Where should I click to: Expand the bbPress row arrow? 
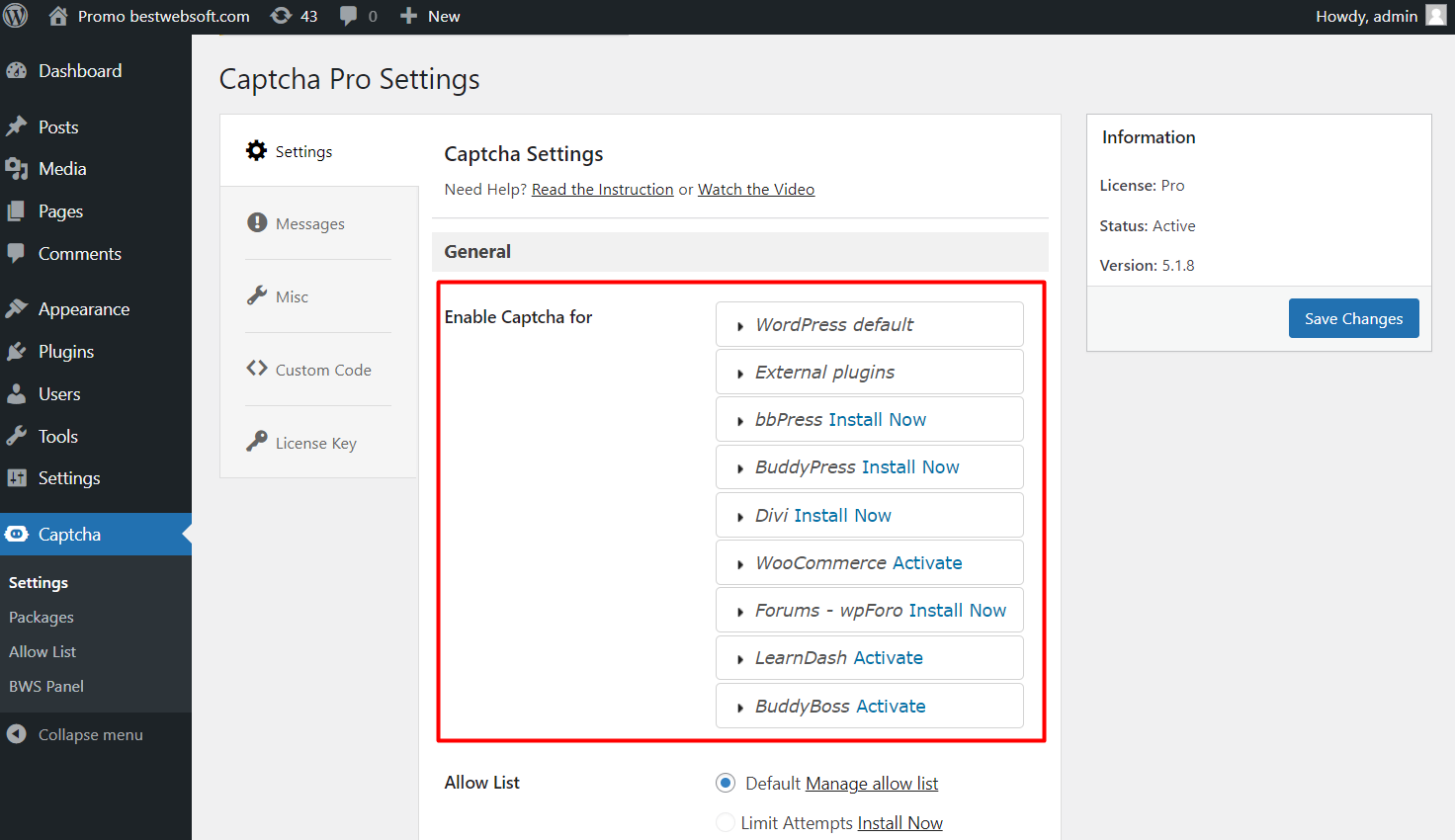click(x=740, y=421)
